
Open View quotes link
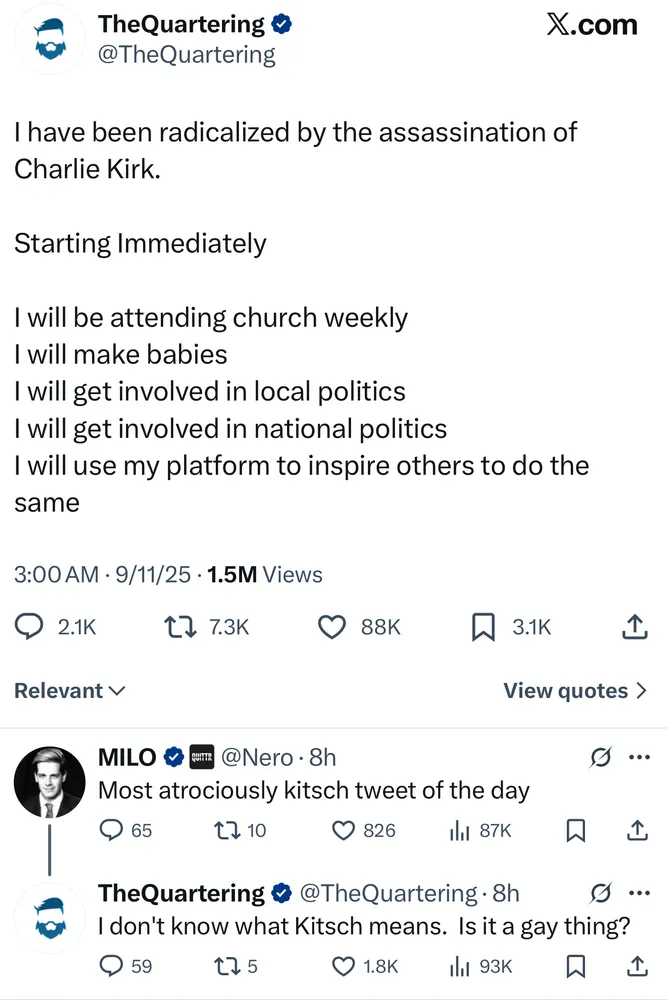coord(575,691)
